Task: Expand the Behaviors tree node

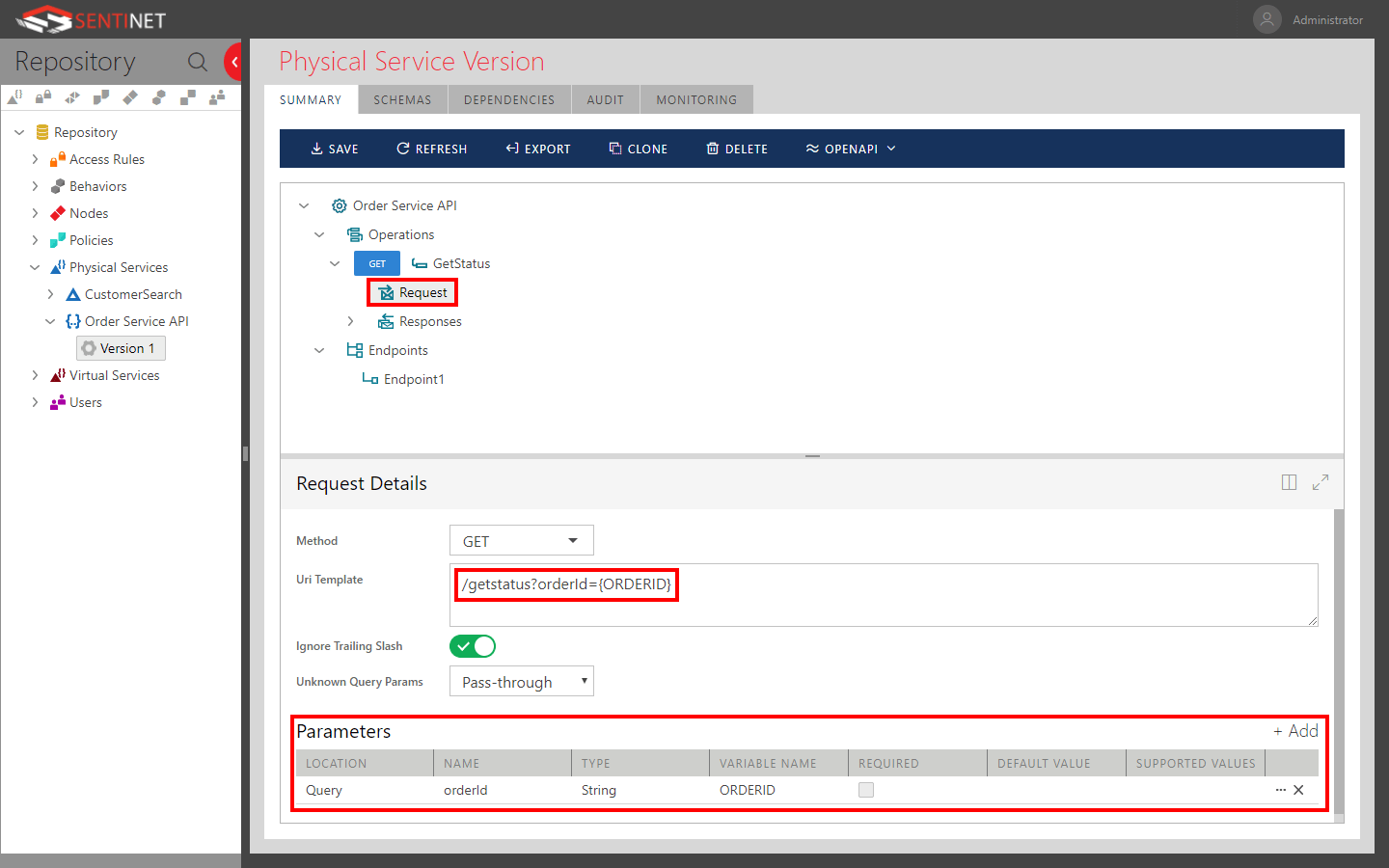Action: point(35,186)
